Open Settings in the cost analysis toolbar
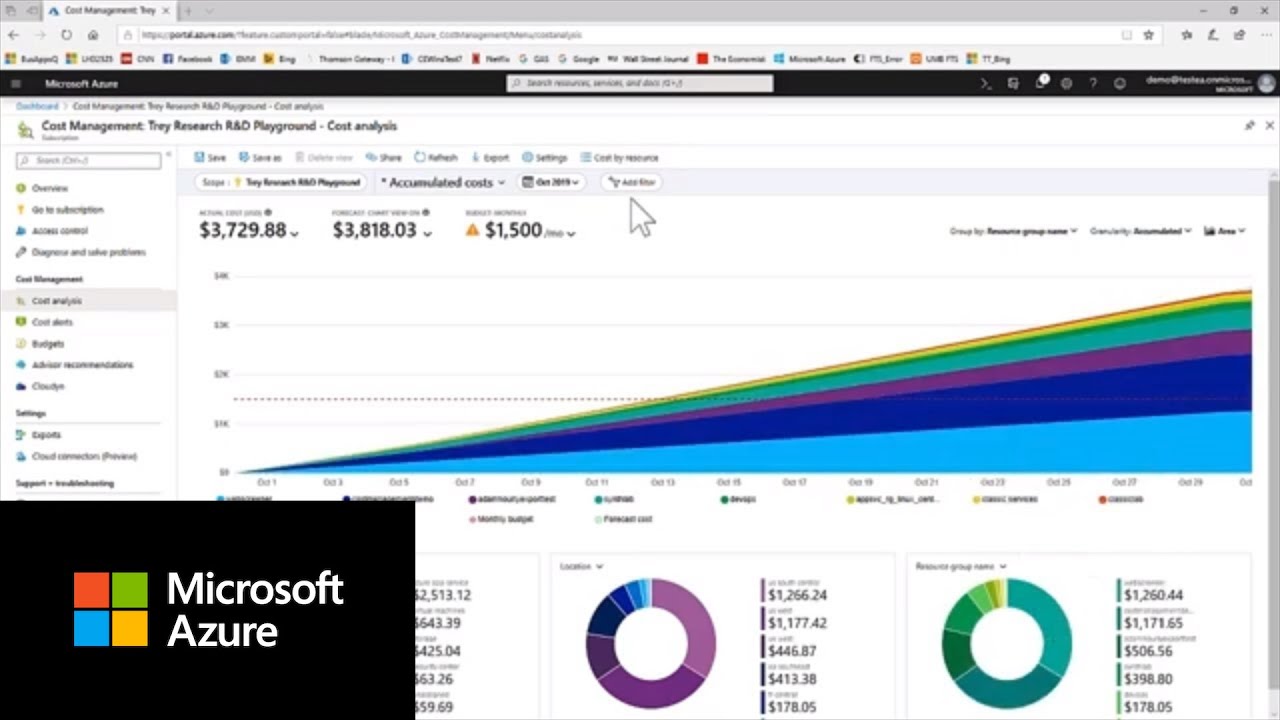The width and height of the screenshot is (1280, 720). click(545, 158)
